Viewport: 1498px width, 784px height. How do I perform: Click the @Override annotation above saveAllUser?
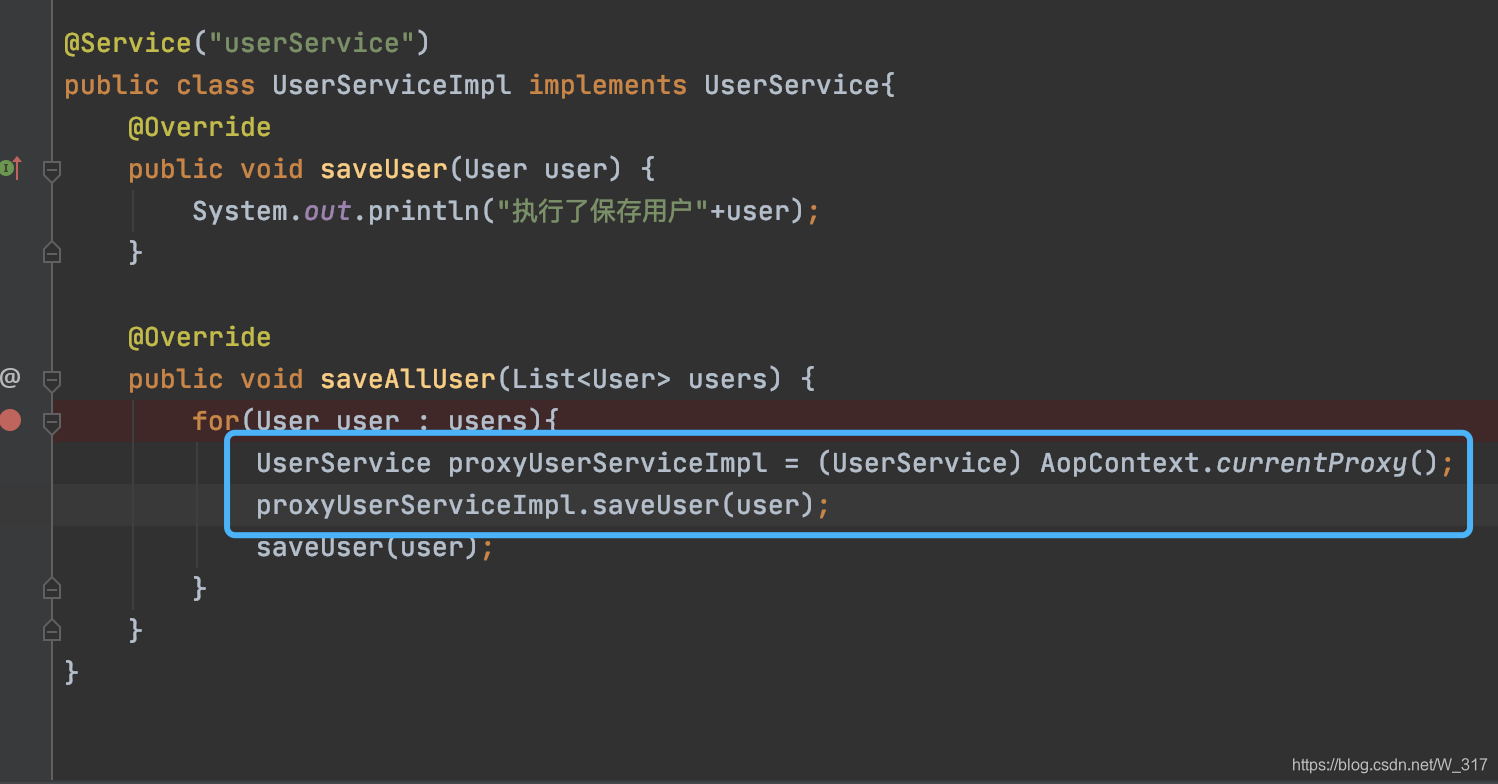tap(199, 336)
